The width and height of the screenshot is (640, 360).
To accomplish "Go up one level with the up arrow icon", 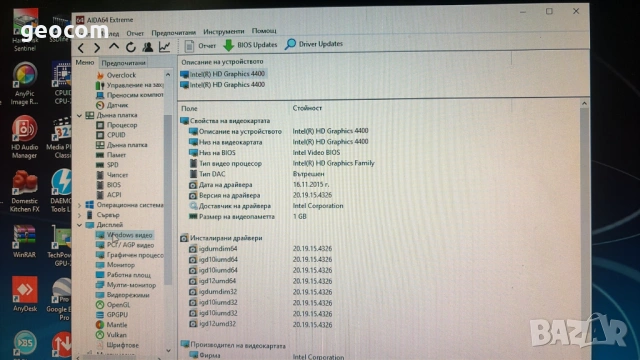I will point(114,47).
